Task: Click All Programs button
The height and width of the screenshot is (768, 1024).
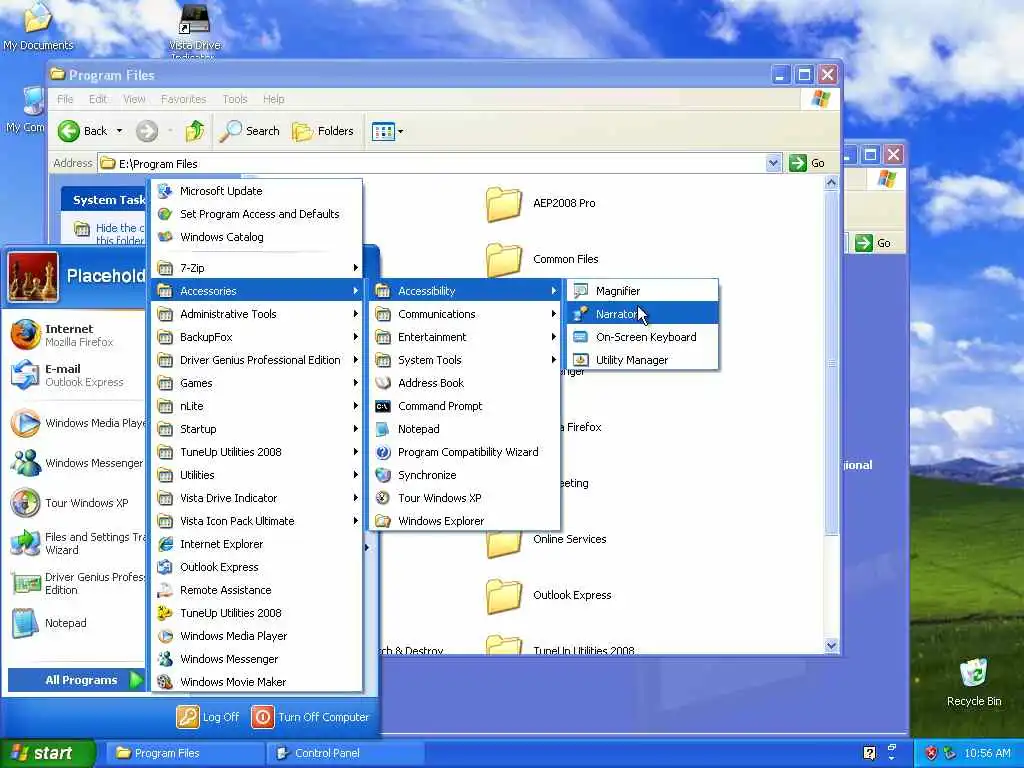Action: pyautogui.click(x=76, y=680)
